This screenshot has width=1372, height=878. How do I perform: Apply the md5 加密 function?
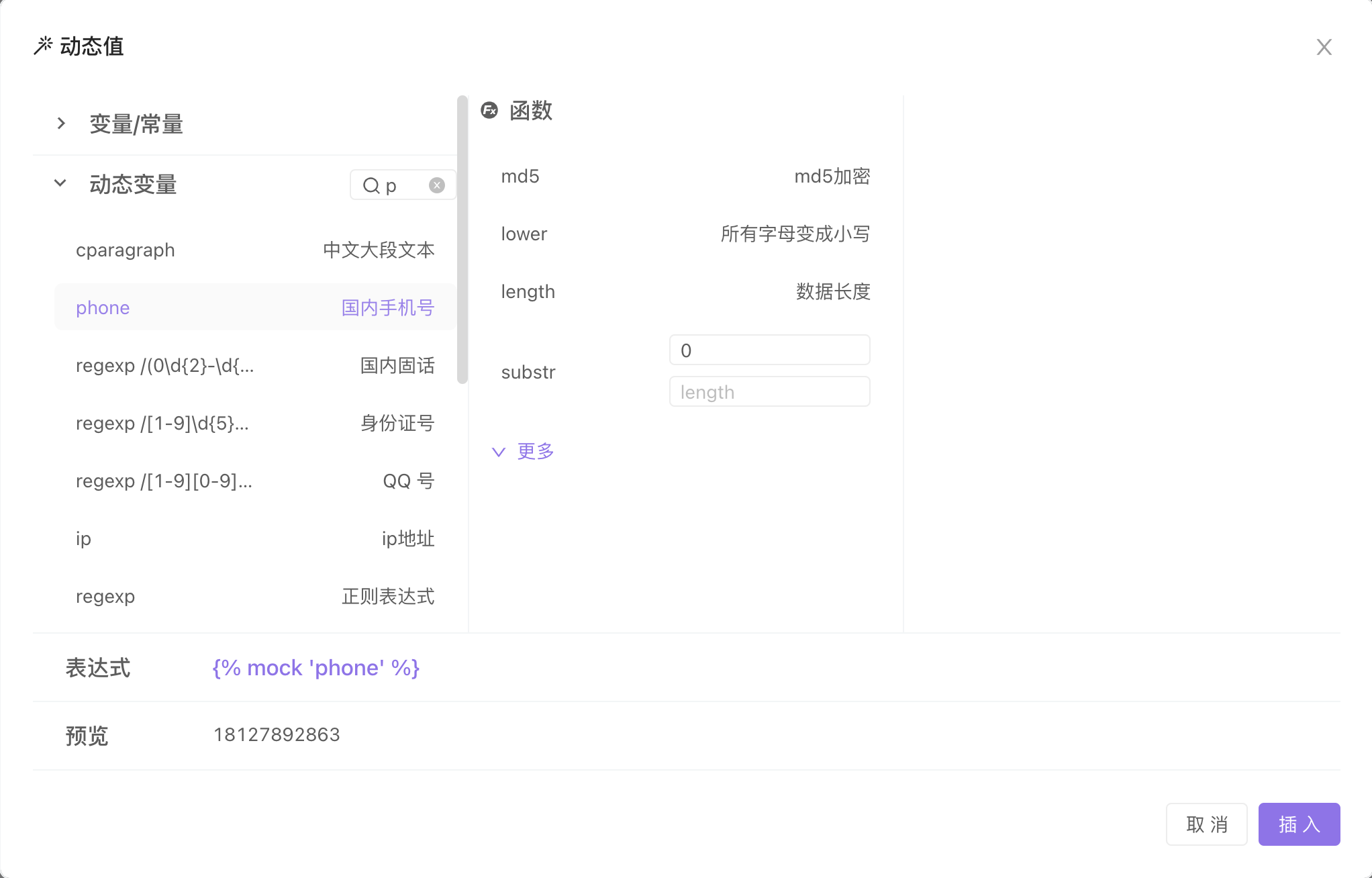pos(685,177)
